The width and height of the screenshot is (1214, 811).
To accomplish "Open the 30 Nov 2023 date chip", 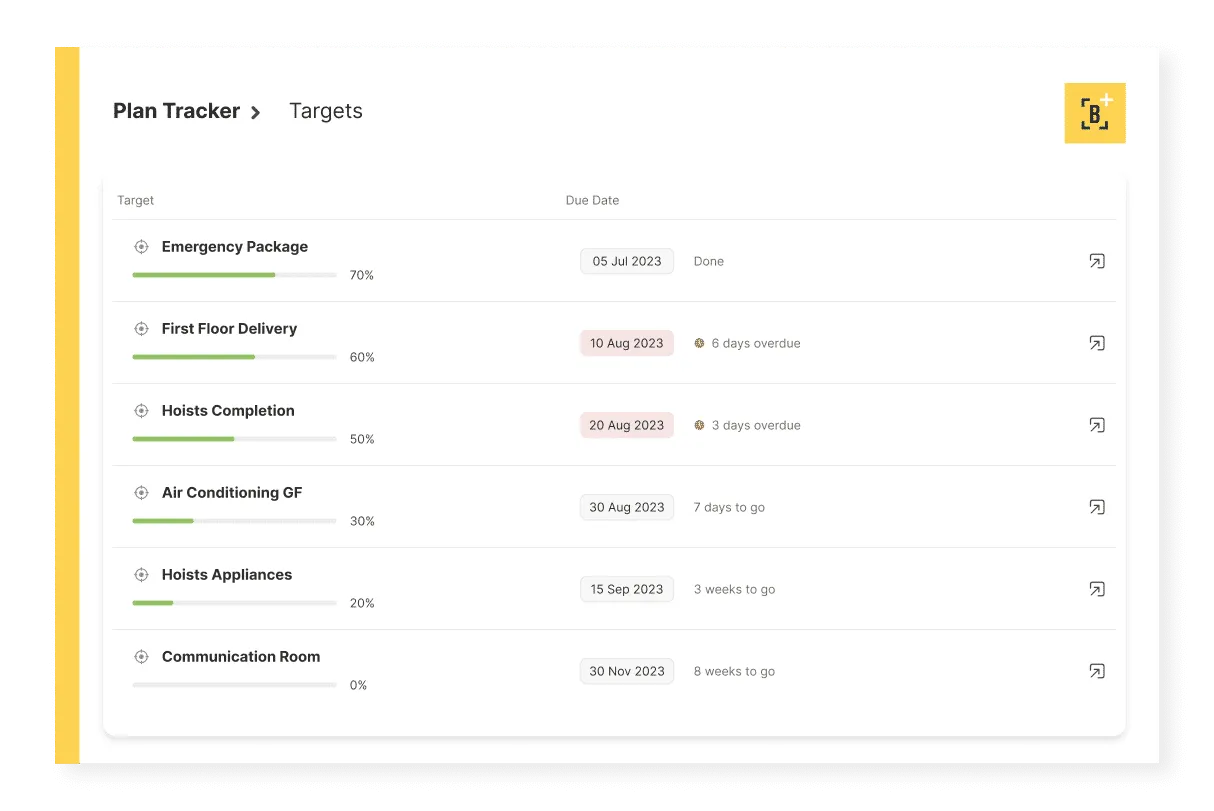I will (627, 671).
